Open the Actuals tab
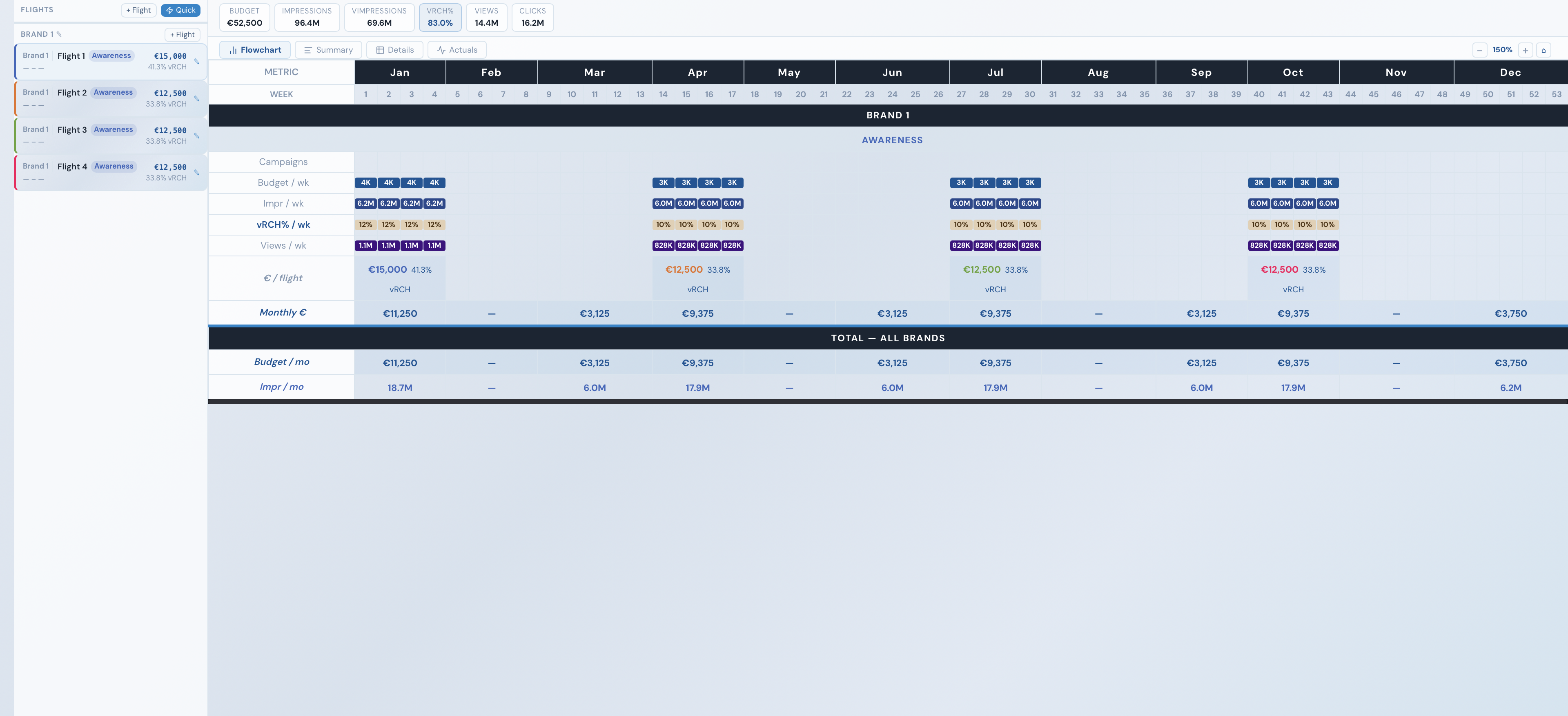 pyautogui.click(x=457, y=50)
